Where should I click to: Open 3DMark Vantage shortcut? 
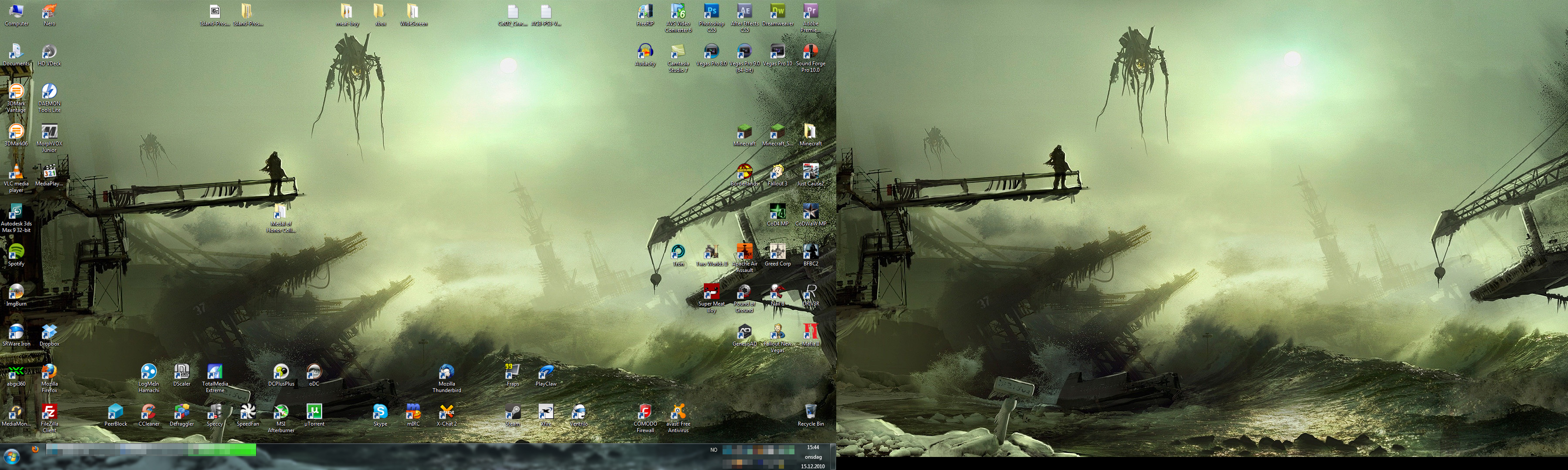coord(17,98)
